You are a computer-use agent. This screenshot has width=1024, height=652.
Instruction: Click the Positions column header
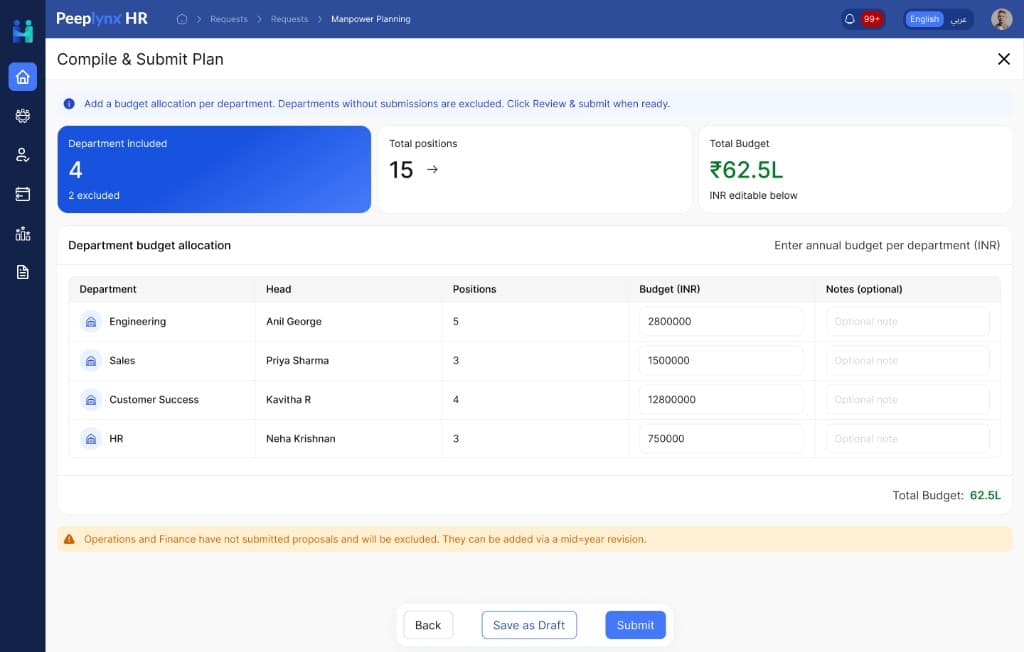(475, 289)
